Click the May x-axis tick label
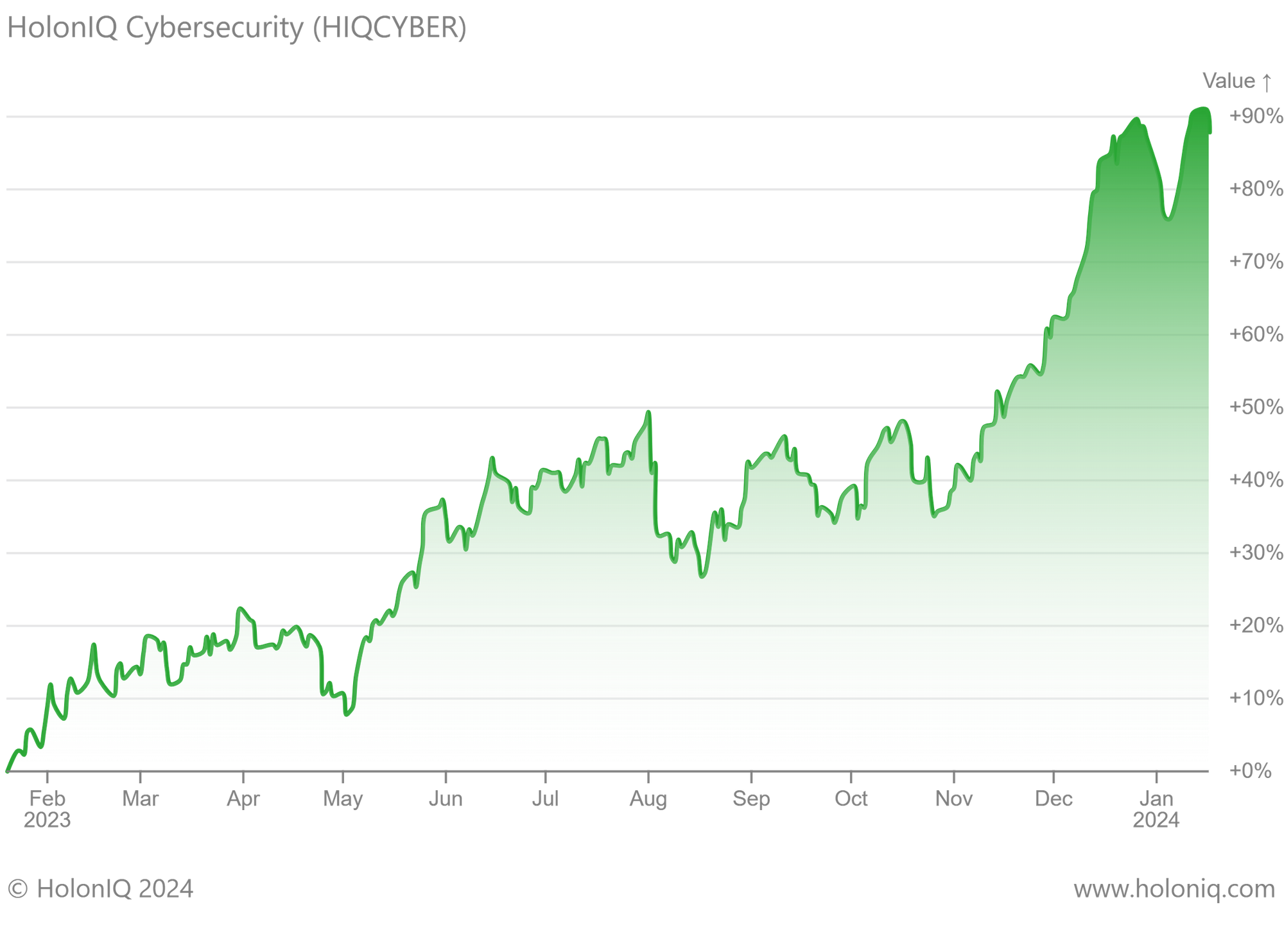The image size is (1284, 952). point(343,799)
